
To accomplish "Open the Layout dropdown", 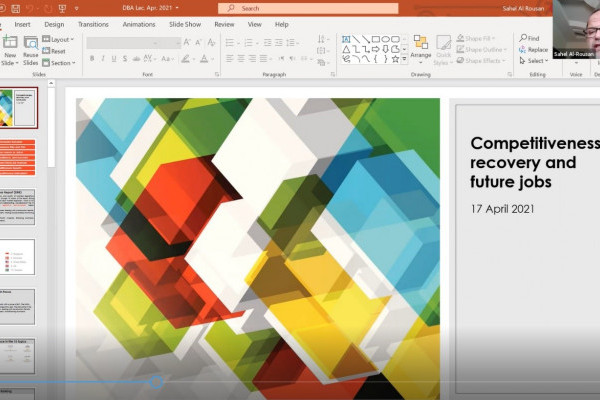I will (60, 39).
